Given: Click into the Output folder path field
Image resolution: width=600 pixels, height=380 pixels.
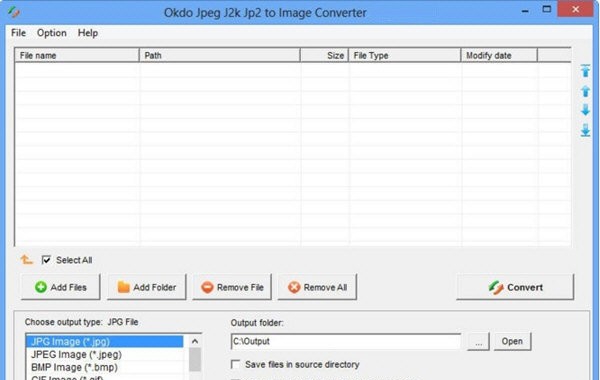Looking at the screenshot, I should point(346,341).
